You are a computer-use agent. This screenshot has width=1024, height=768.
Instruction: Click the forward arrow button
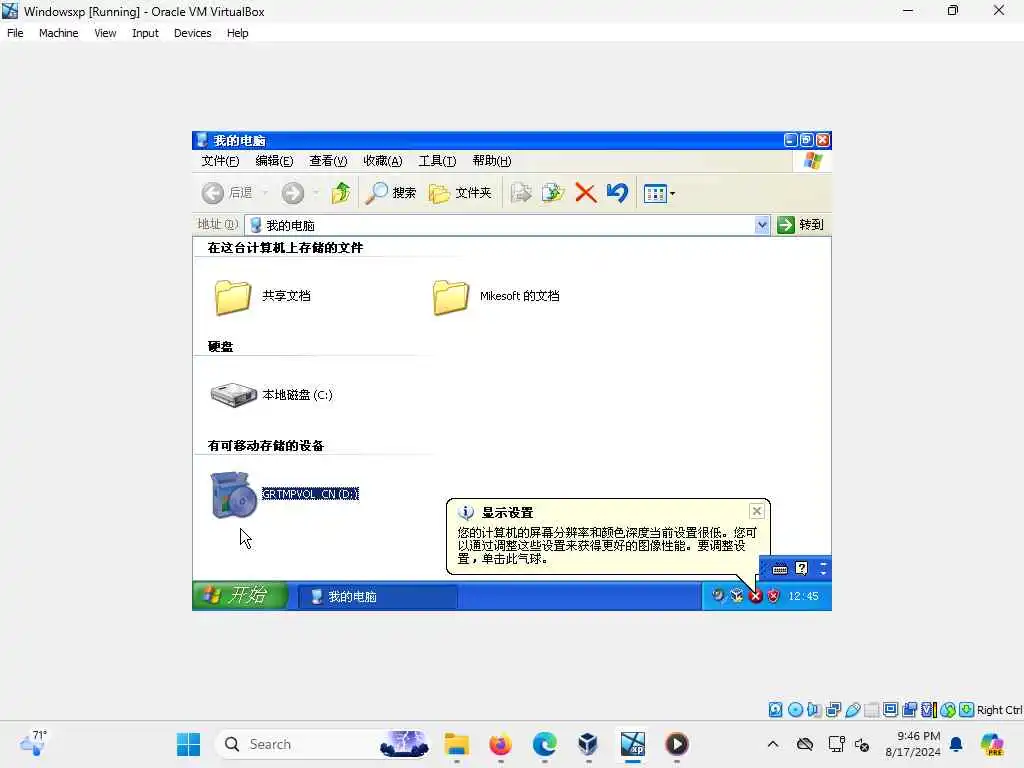tap(293, 193)
